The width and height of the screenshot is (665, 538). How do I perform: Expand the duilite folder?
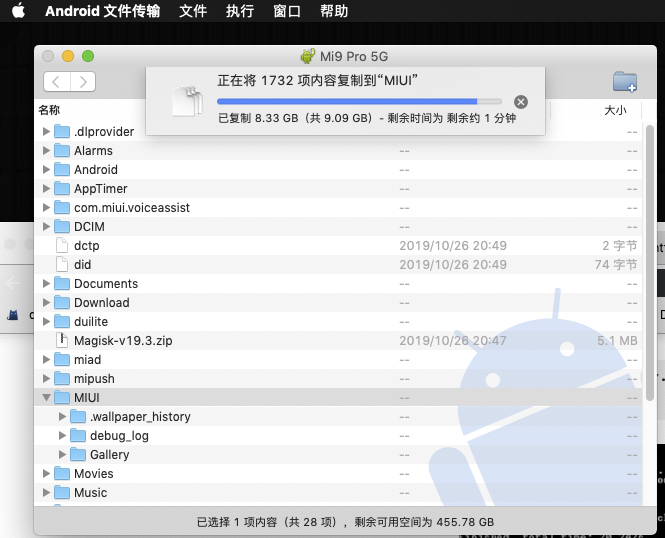[x=46, y=321]
